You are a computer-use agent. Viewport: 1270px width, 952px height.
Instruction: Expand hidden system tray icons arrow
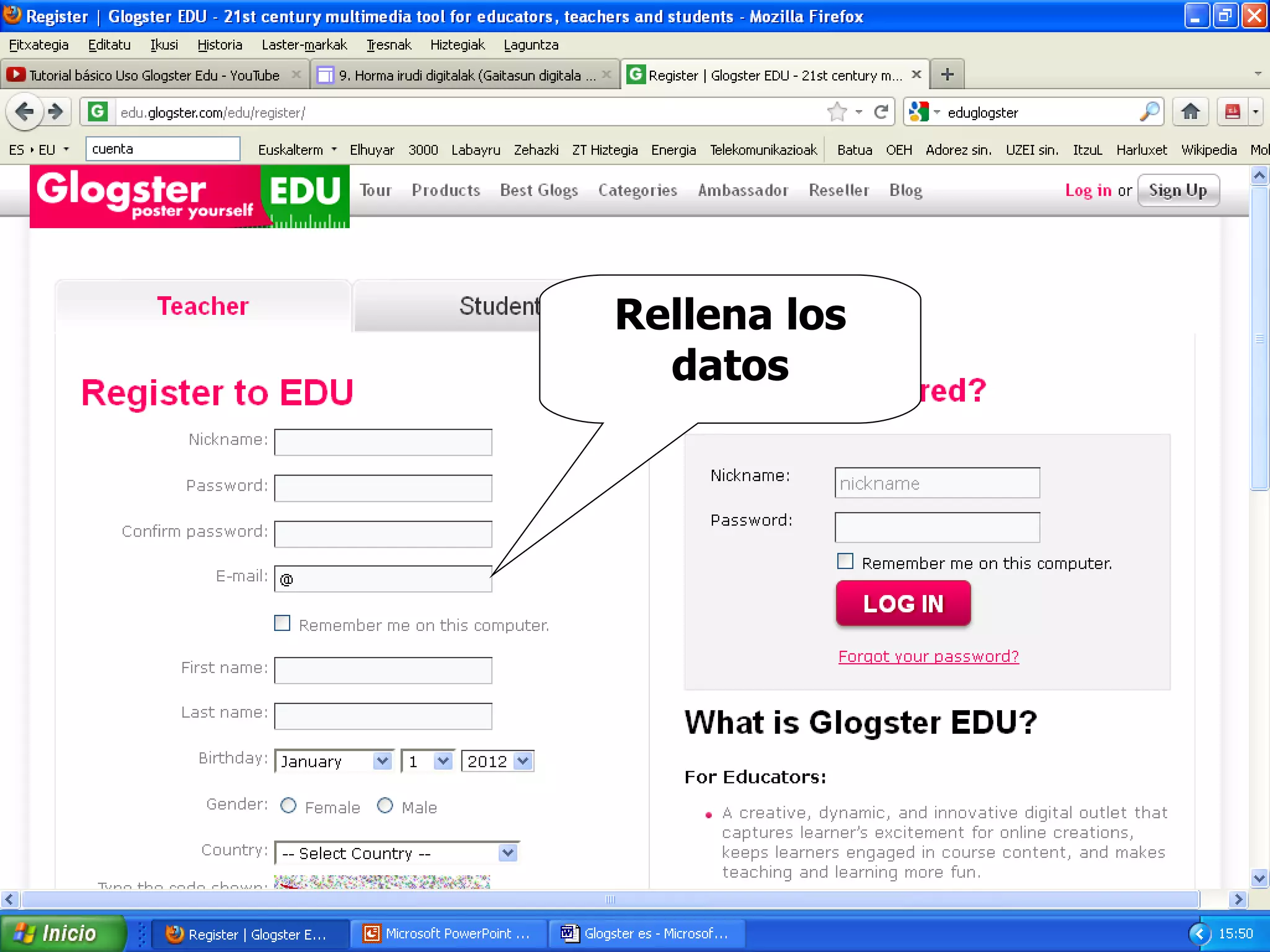point(1199,933)
